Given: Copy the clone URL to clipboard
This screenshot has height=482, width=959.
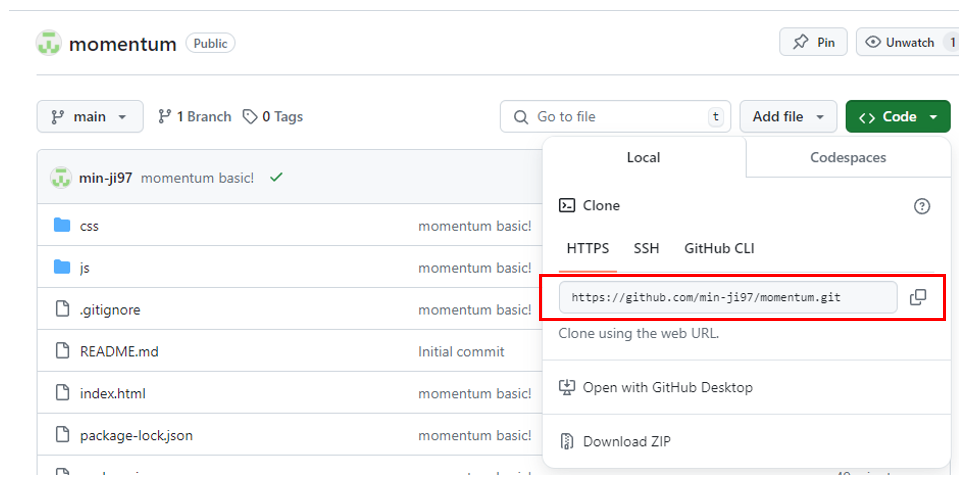Looking at the screenshot, I should 918,297.
